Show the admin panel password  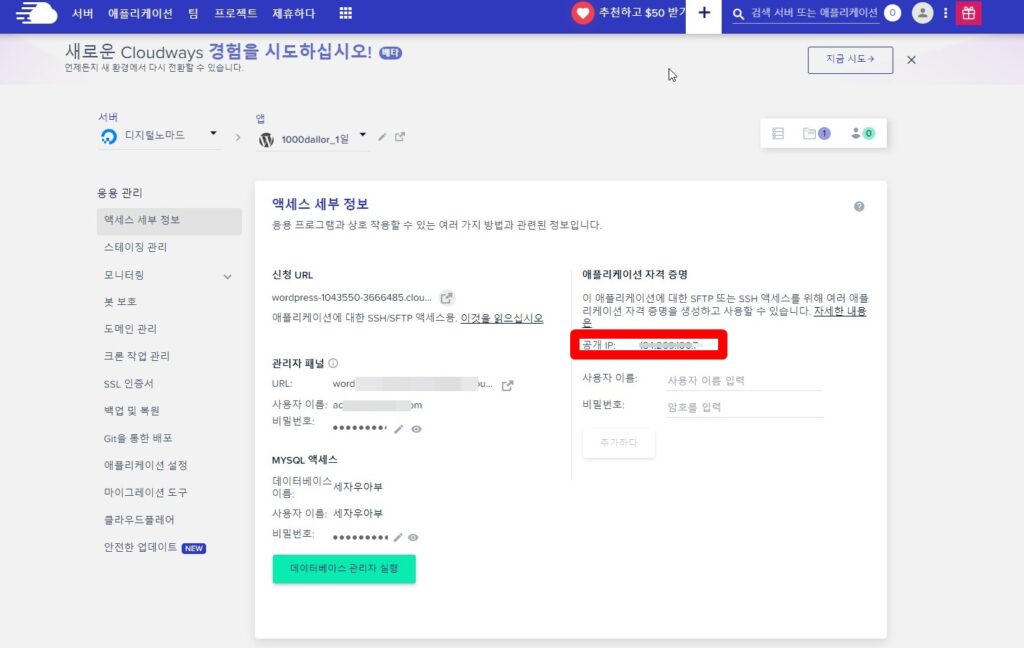coord(416,429)
